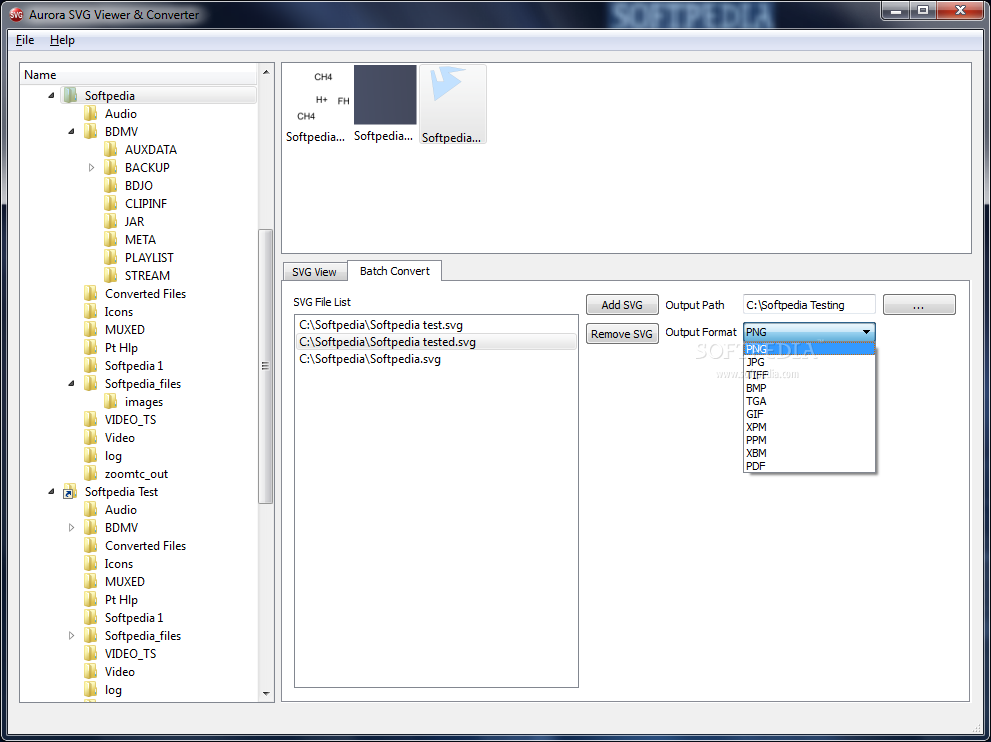Select Audio folder under Softpedia Test

pos(121,509)
